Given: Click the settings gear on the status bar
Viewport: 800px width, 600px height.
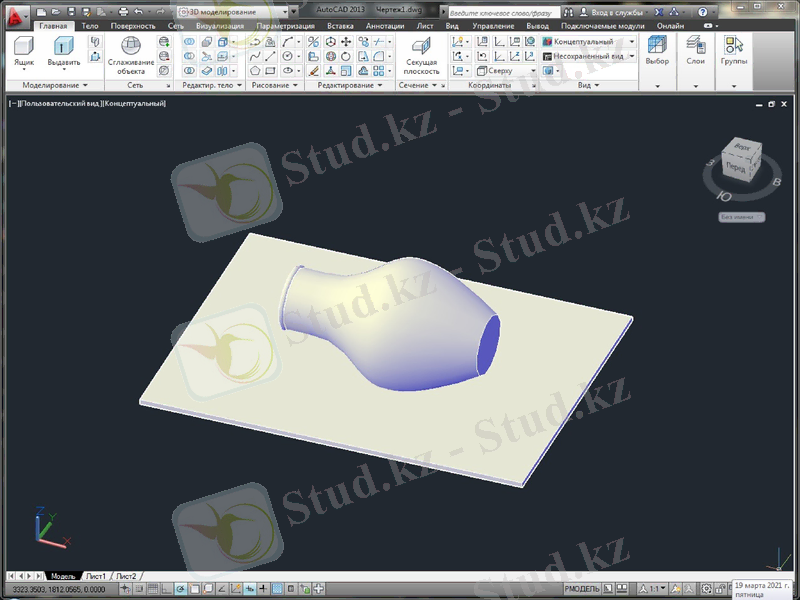Looking at the screenshot, I should click(707, 587).
